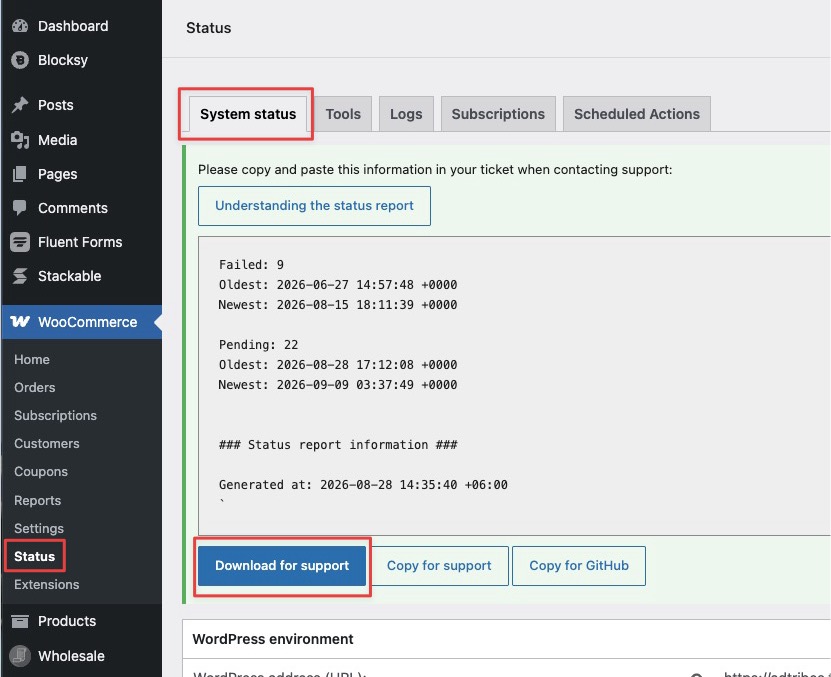
Task: Open Understanding the status report link
Action: [x=314, y=206]
